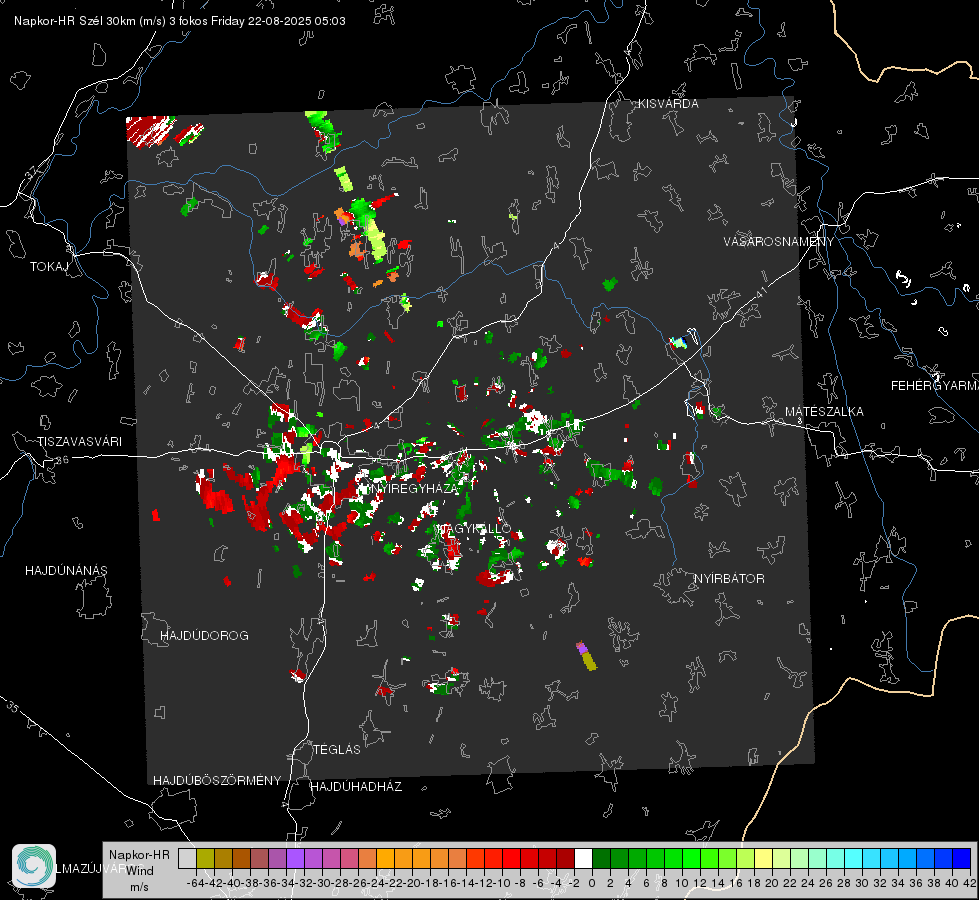This screenshot has width=979, height=900.
Task: Select the HAJDÚDOROG town label
Action: point(204,636)
